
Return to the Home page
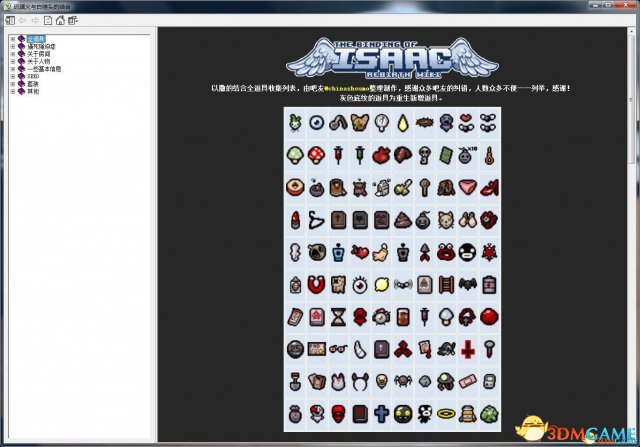tap(60, 20)
